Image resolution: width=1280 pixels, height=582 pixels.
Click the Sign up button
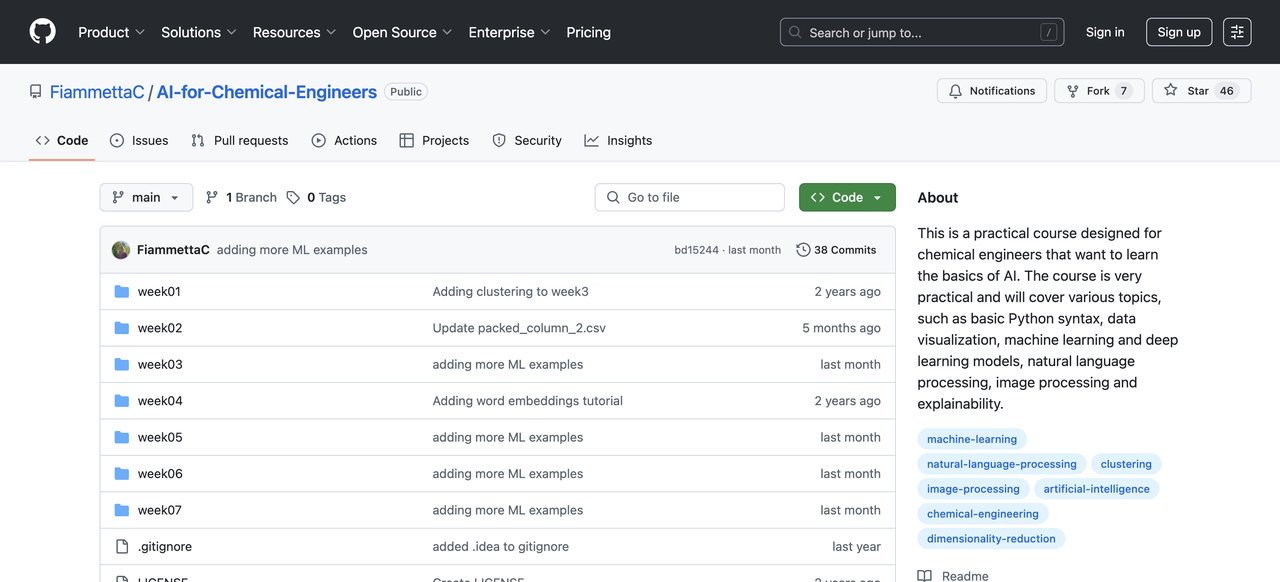[1179, 32]
